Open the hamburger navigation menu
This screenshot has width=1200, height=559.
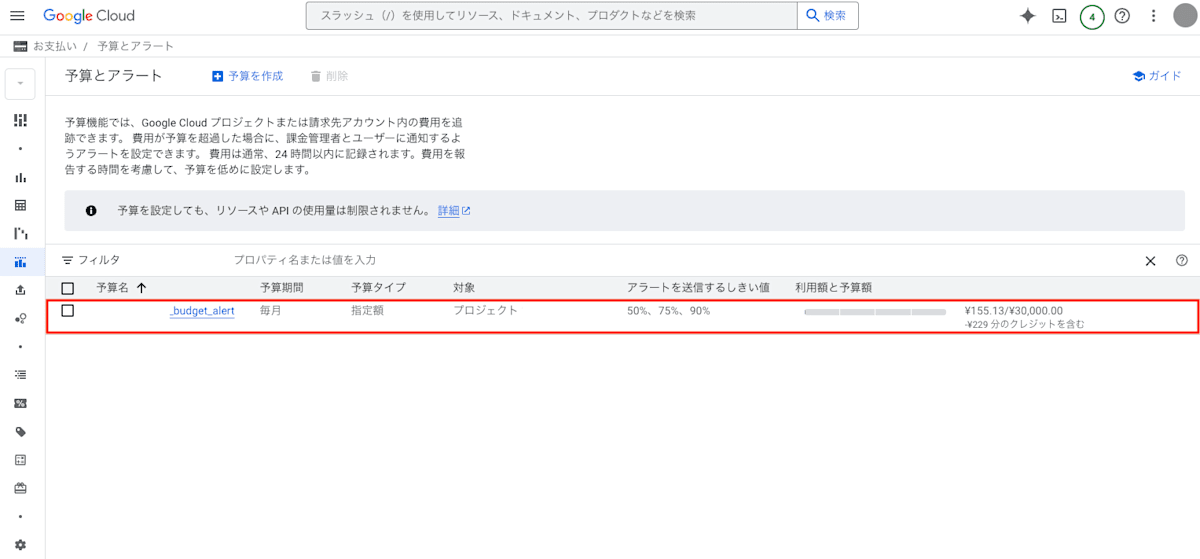point(17,16)
